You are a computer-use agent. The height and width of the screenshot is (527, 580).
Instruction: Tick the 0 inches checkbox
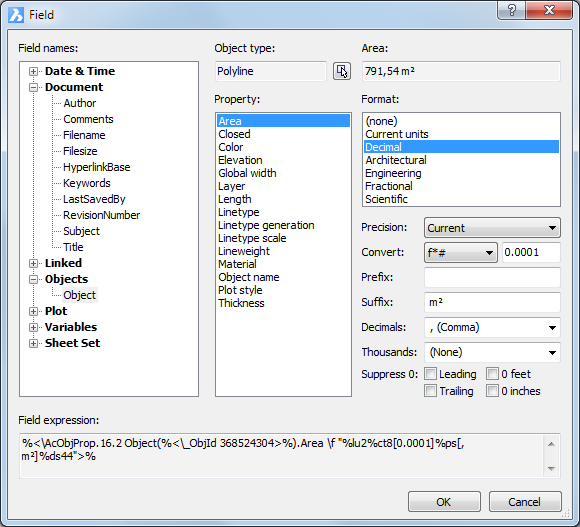click(x=492, y=391)
